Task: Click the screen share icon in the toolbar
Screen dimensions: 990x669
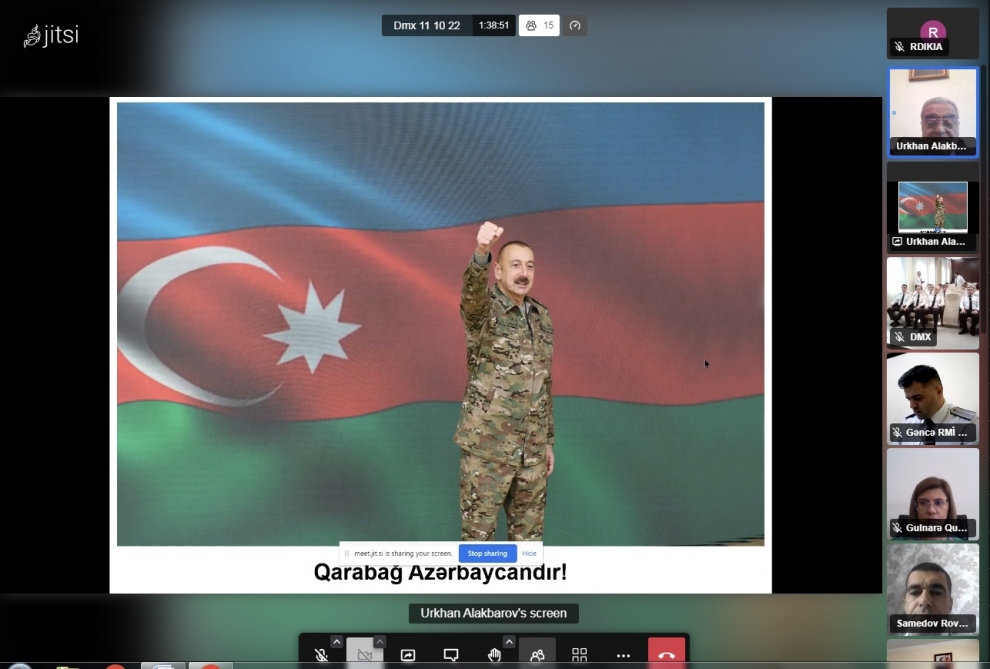Action: pos(409,654)
